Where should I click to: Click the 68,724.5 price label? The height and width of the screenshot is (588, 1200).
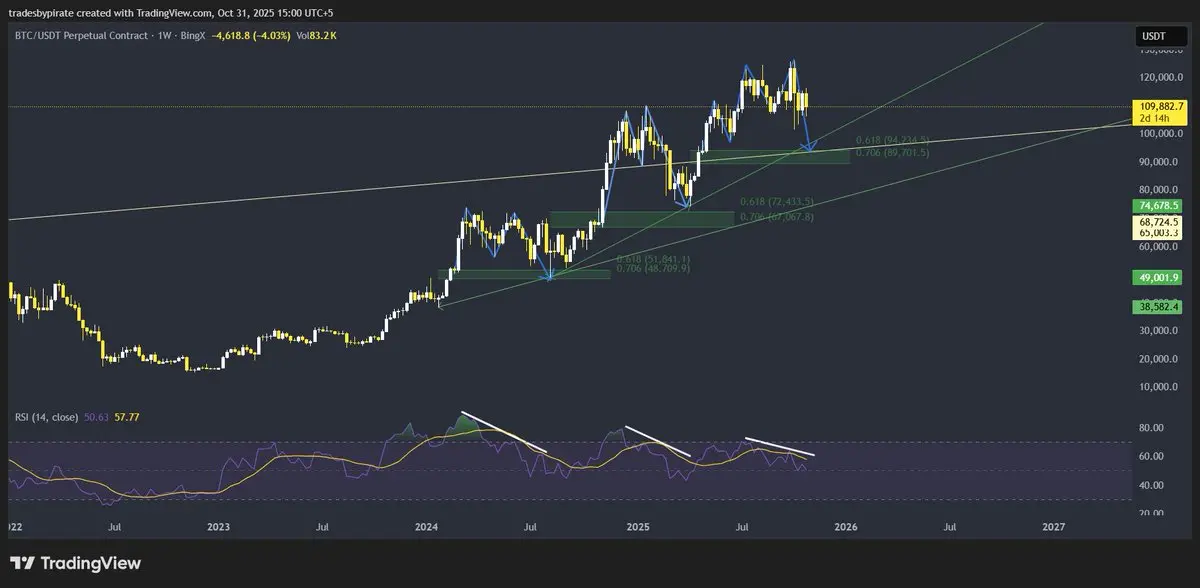click(1160, 222)
